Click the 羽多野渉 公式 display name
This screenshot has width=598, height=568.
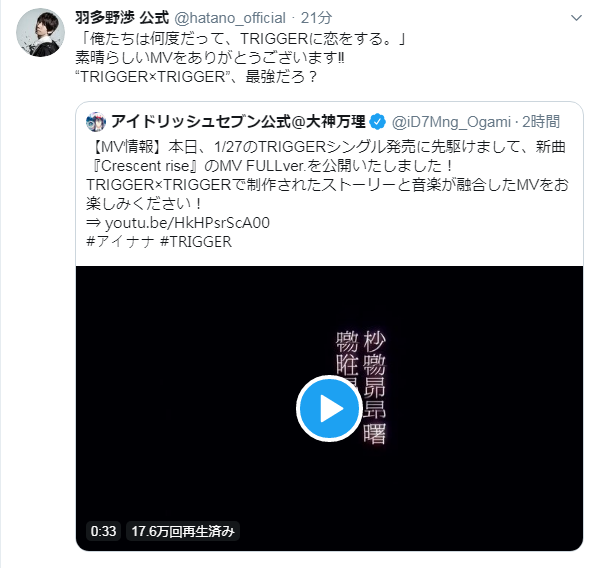[122, 18]
